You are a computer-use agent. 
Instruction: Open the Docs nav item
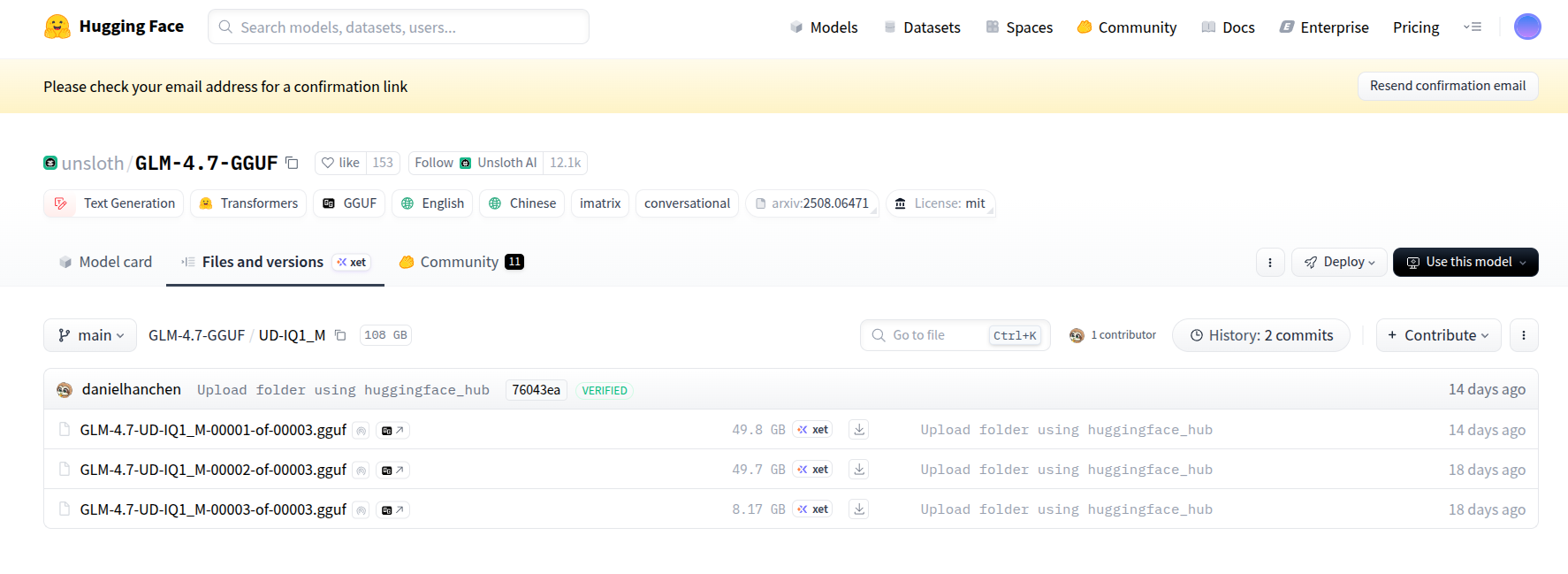[x=1229, y=27]
